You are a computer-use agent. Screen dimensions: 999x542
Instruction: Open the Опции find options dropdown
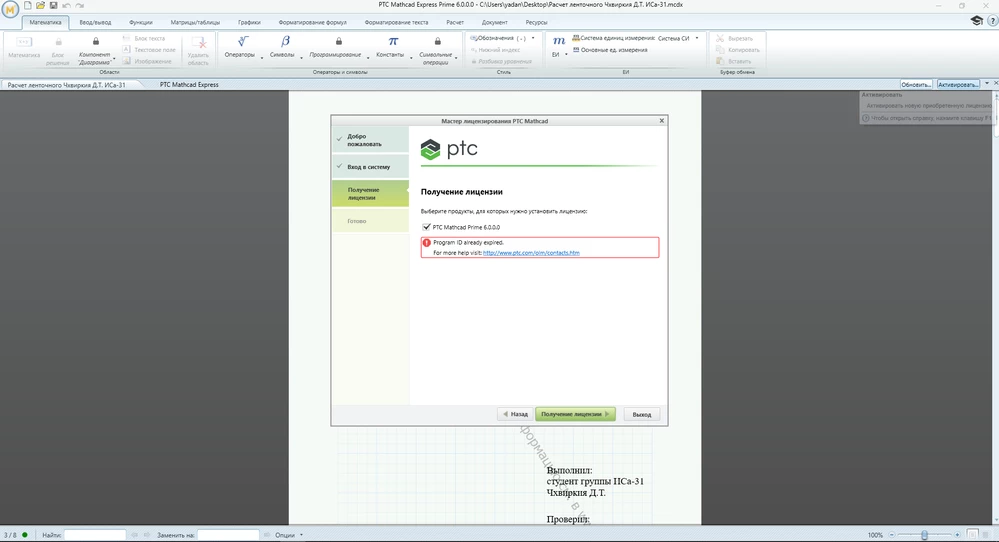[289, 535]
